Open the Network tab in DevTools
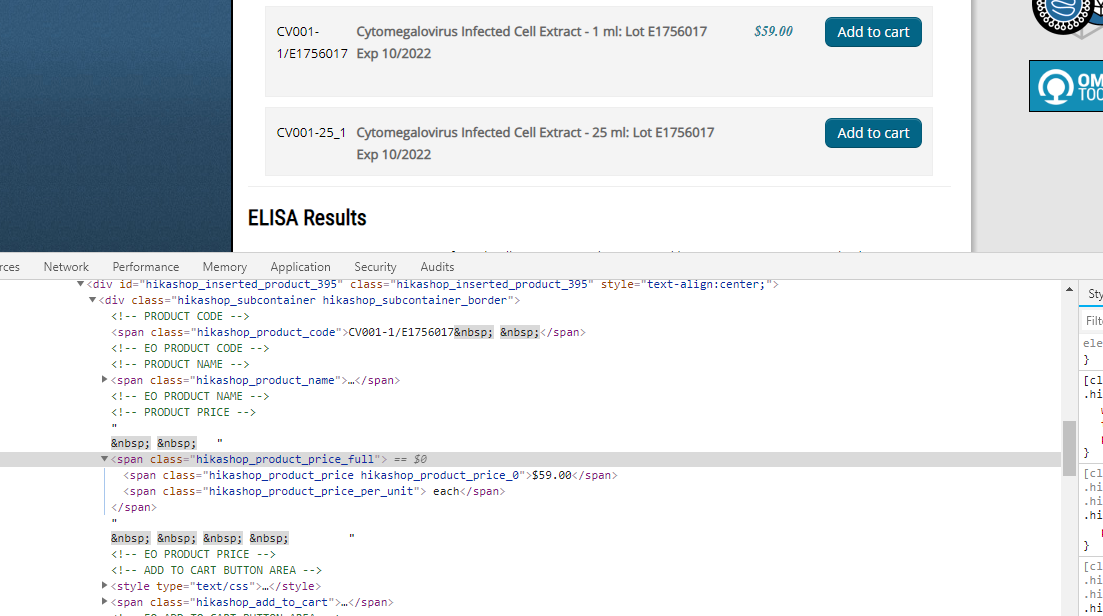The height and width of the screenshot is (616, 1103). click(x=66, y=267)
